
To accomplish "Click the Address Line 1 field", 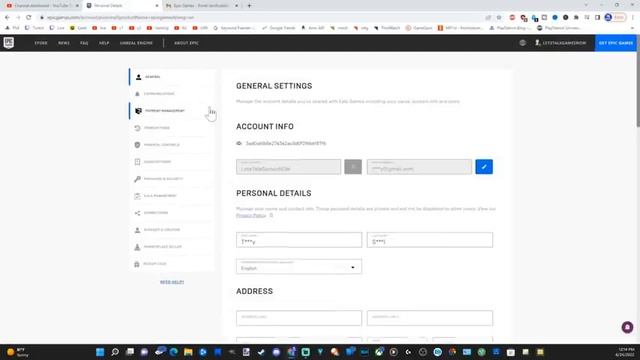I will [299, 318].
